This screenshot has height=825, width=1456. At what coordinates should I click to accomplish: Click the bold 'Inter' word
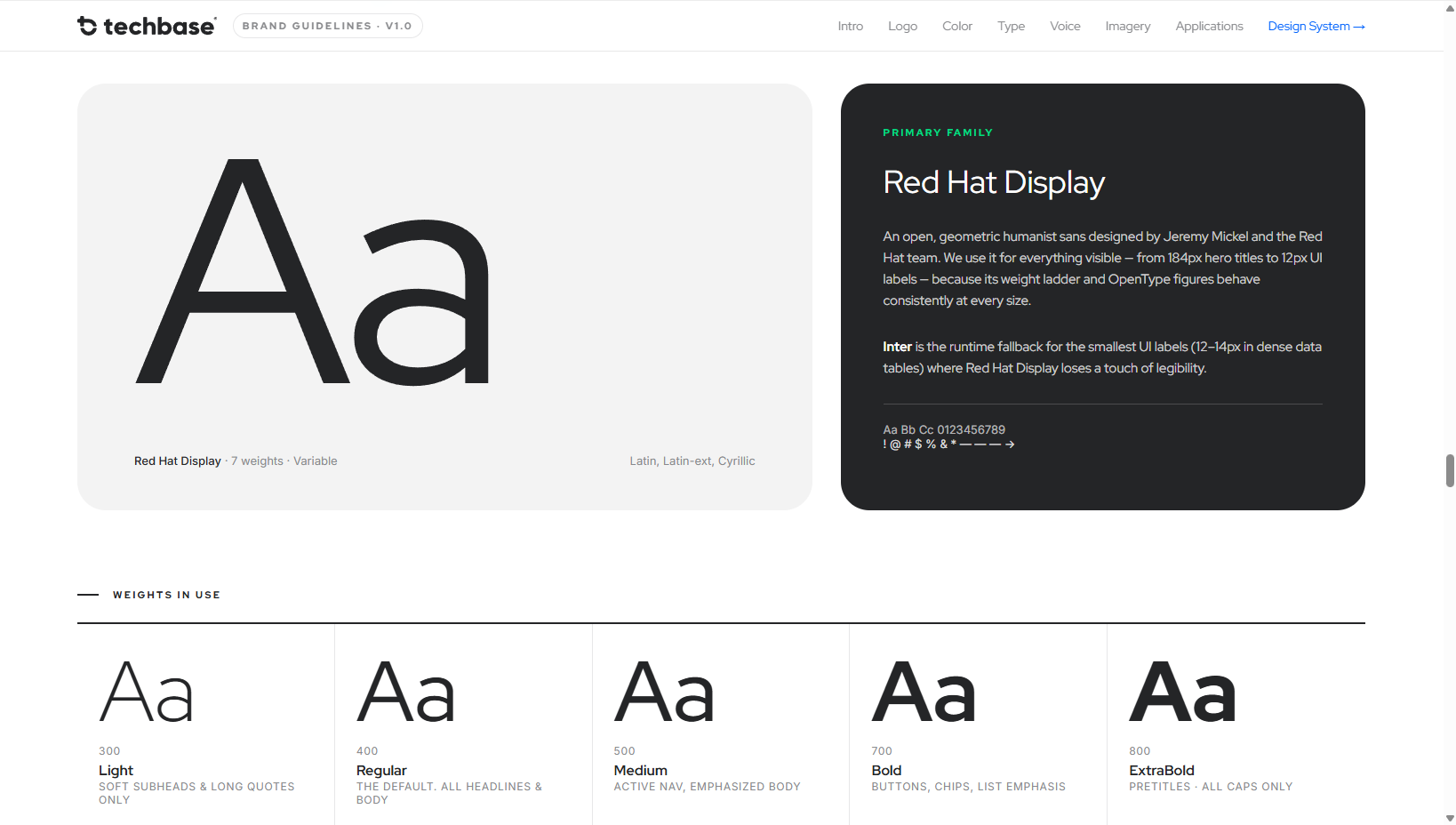897,347
